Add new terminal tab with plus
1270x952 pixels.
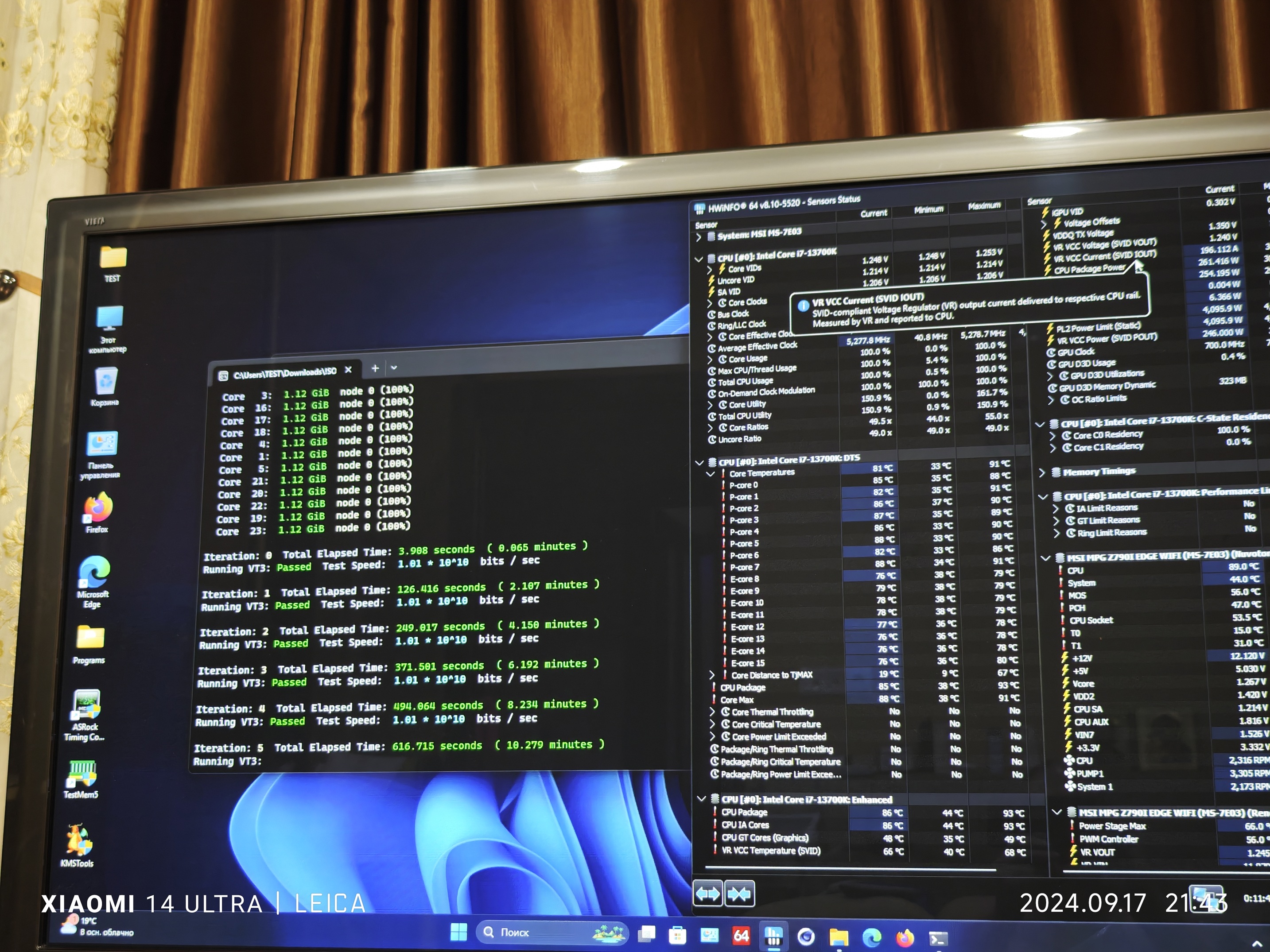coord(375,368)
